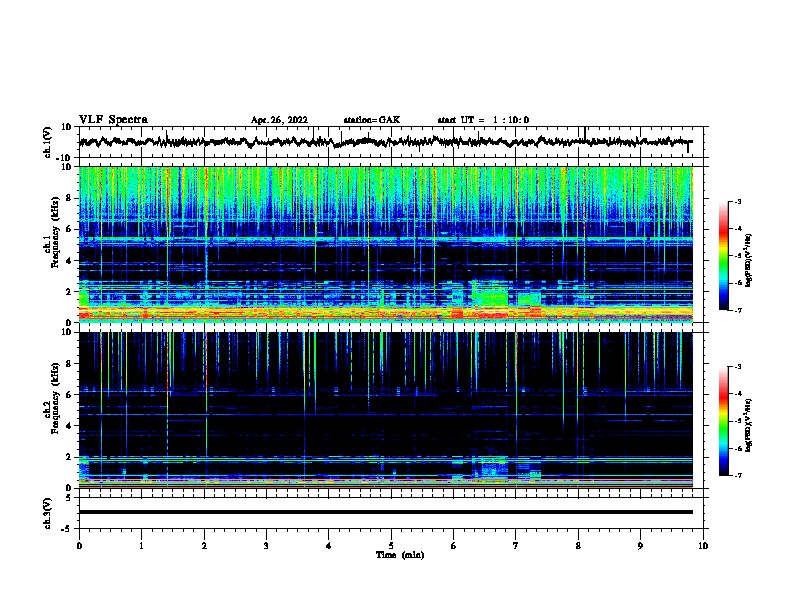Click the ch.1 spectrogram color bar
This screenshot has height=612, width=792.
point(723,256)
